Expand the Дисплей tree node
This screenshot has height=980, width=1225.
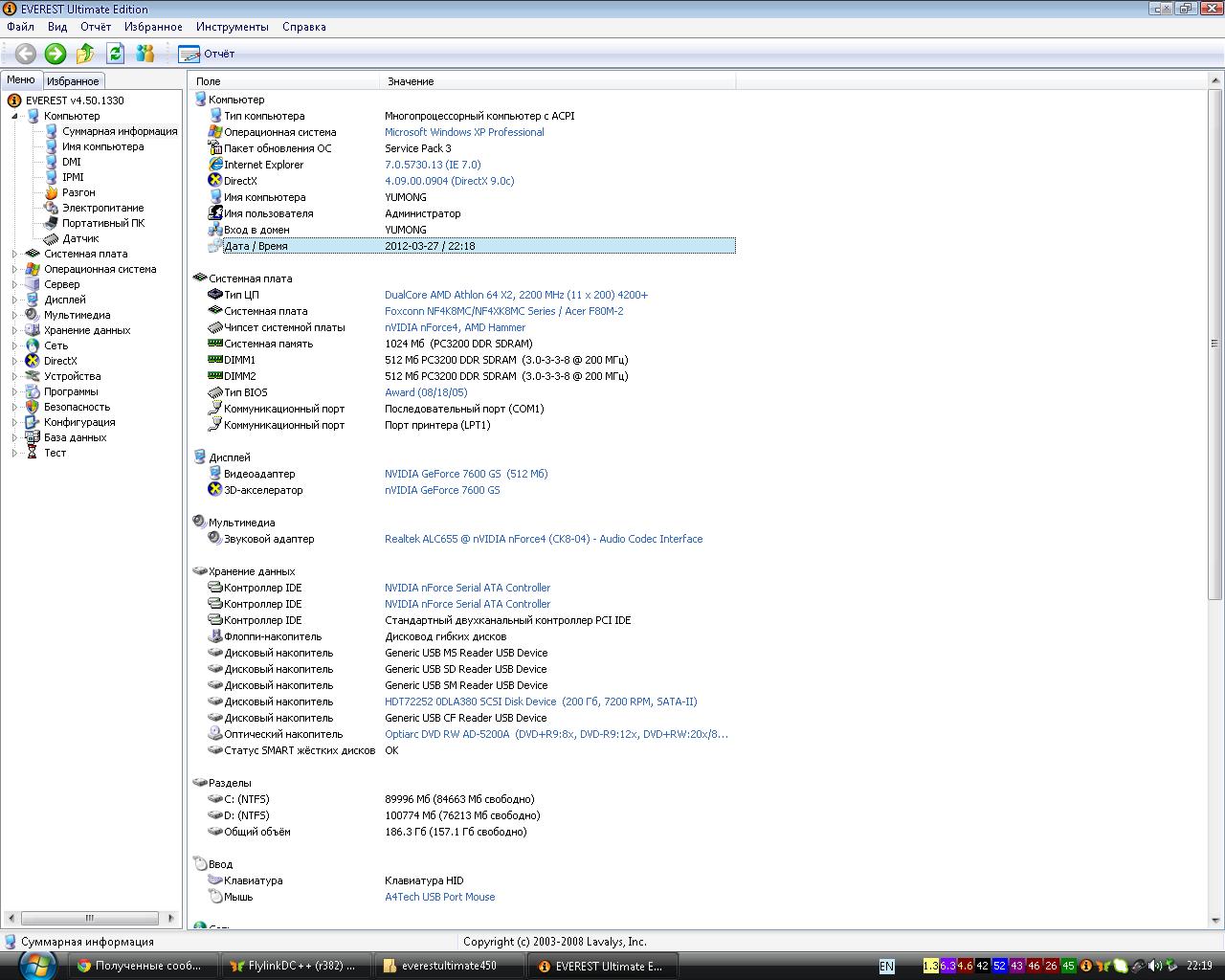coord(15,300)
